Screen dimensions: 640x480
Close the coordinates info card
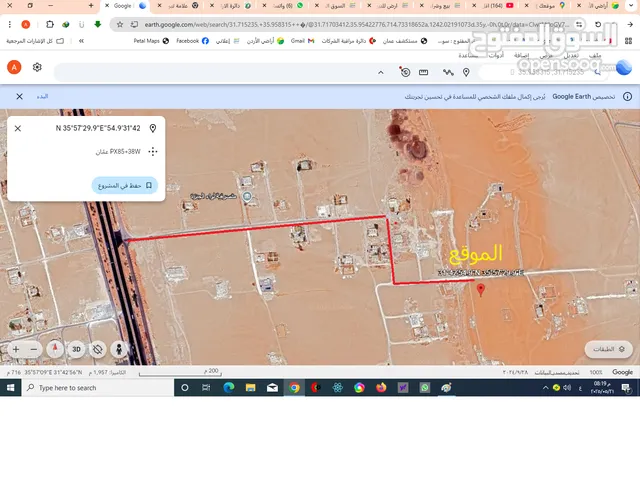click(18, 128)
